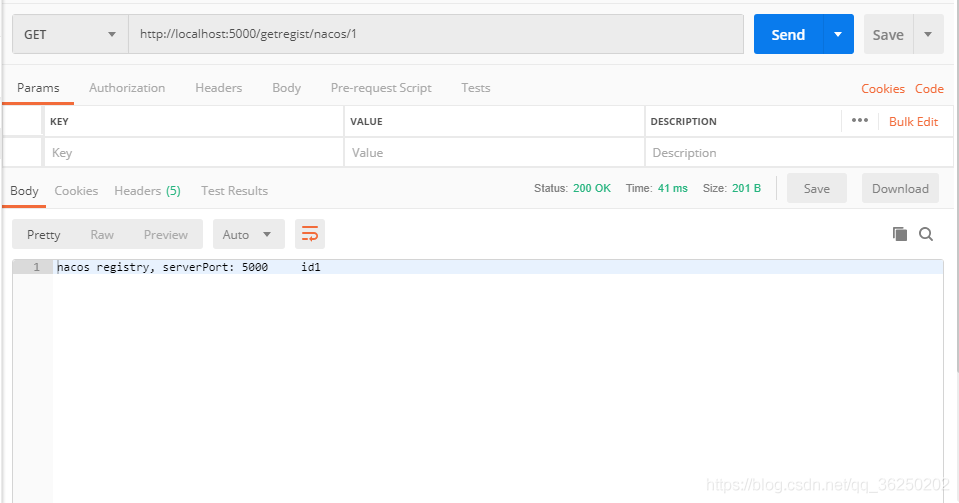Click the DESCRIPTION column header
The height and width of the screenshot is (503, 959).
pyautogui.click(x=683, y=121)
